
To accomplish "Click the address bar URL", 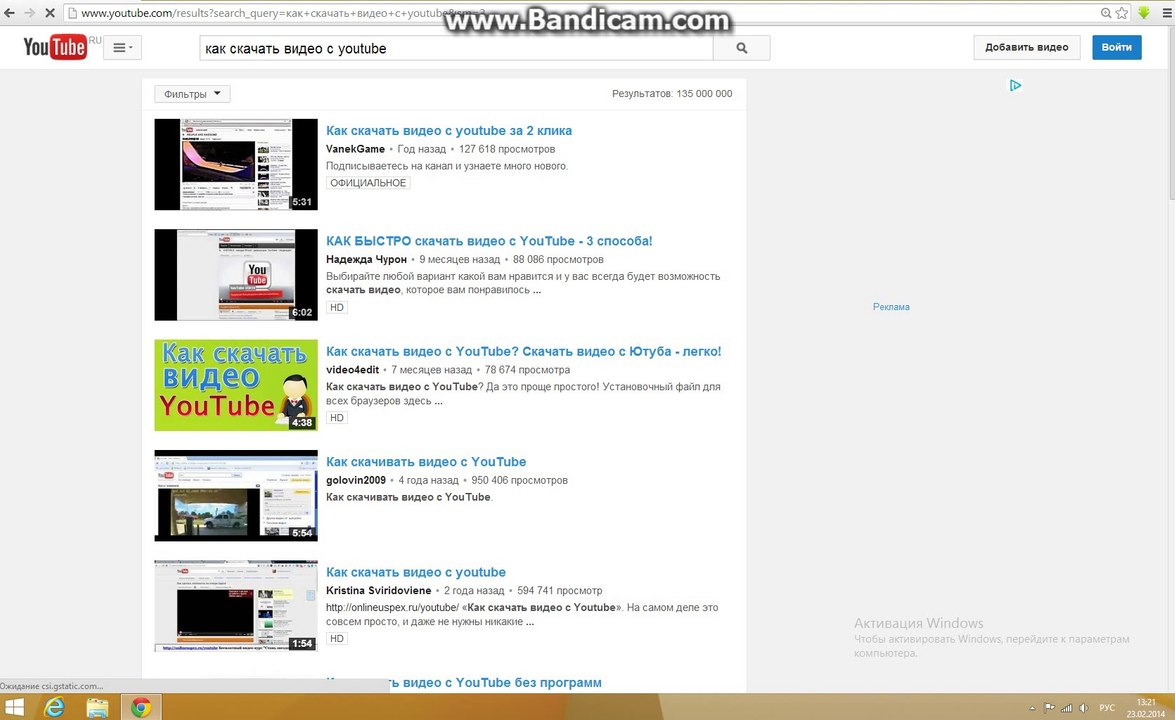I will click(285, 13).
